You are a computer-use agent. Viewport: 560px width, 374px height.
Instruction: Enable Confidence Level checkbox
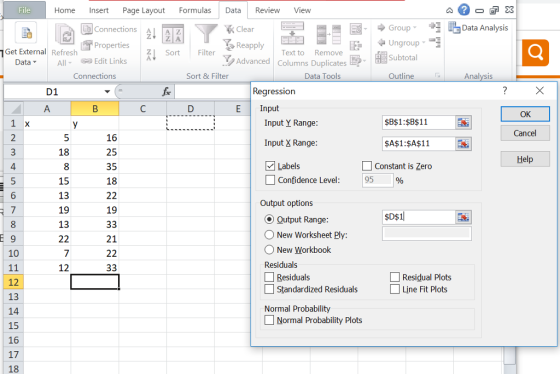coord(270,180)
